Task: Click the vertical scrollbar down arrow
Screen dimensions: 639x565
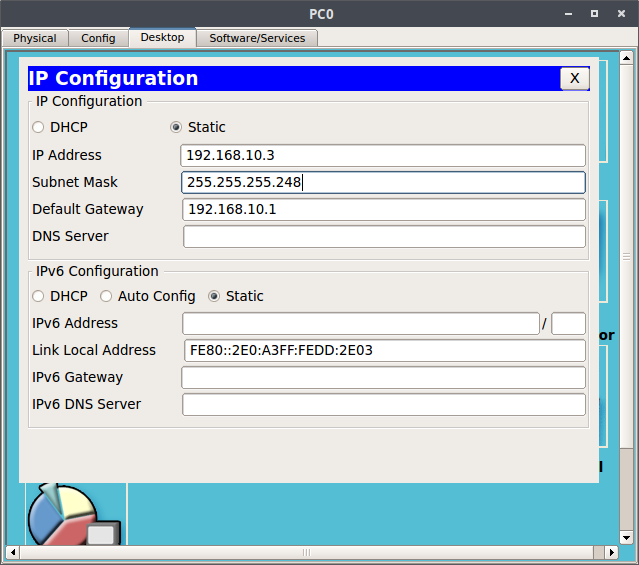Action: 626,538
